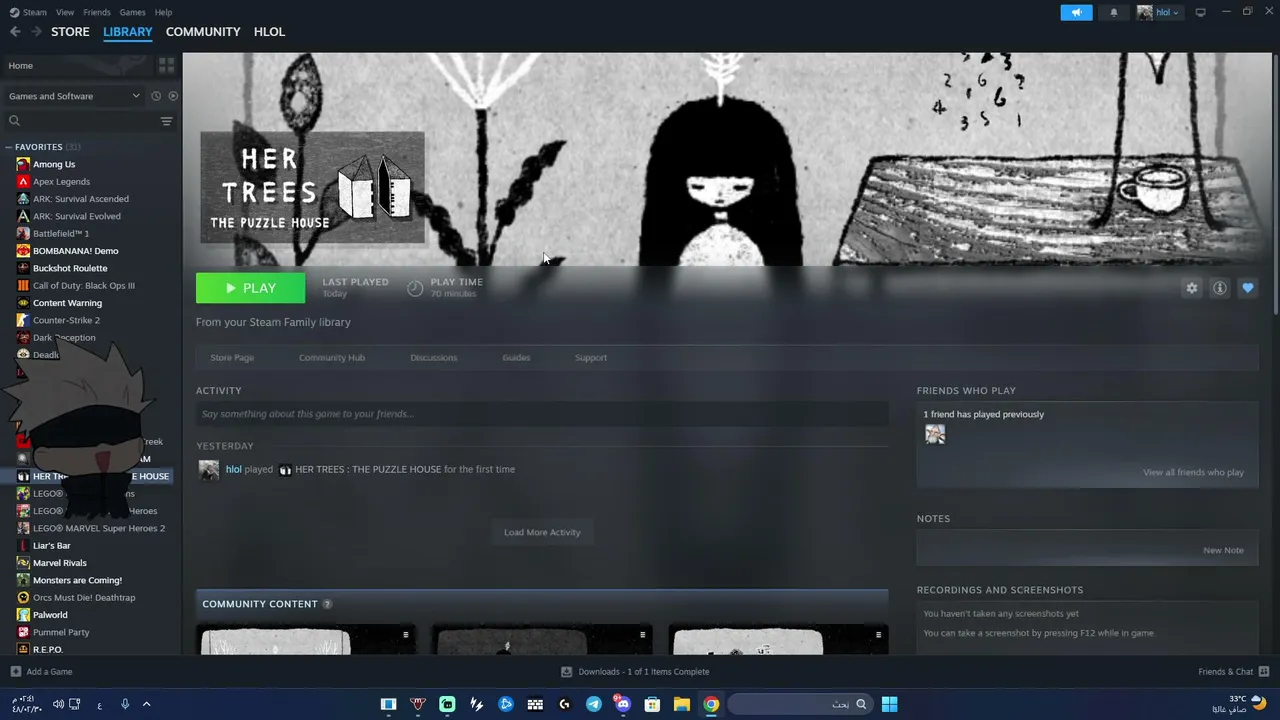Click the activity status input field
1280x720 pixels.
coord(542,414)
